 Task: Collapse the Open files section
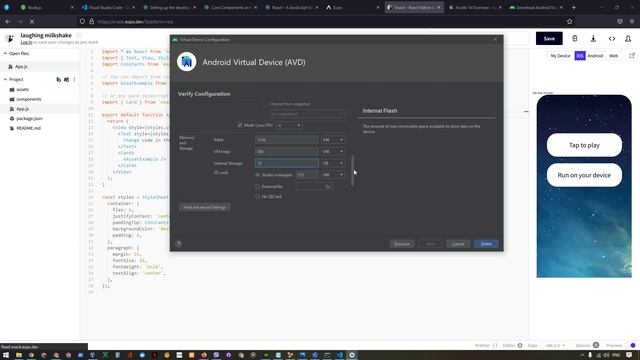coord(5,53)
